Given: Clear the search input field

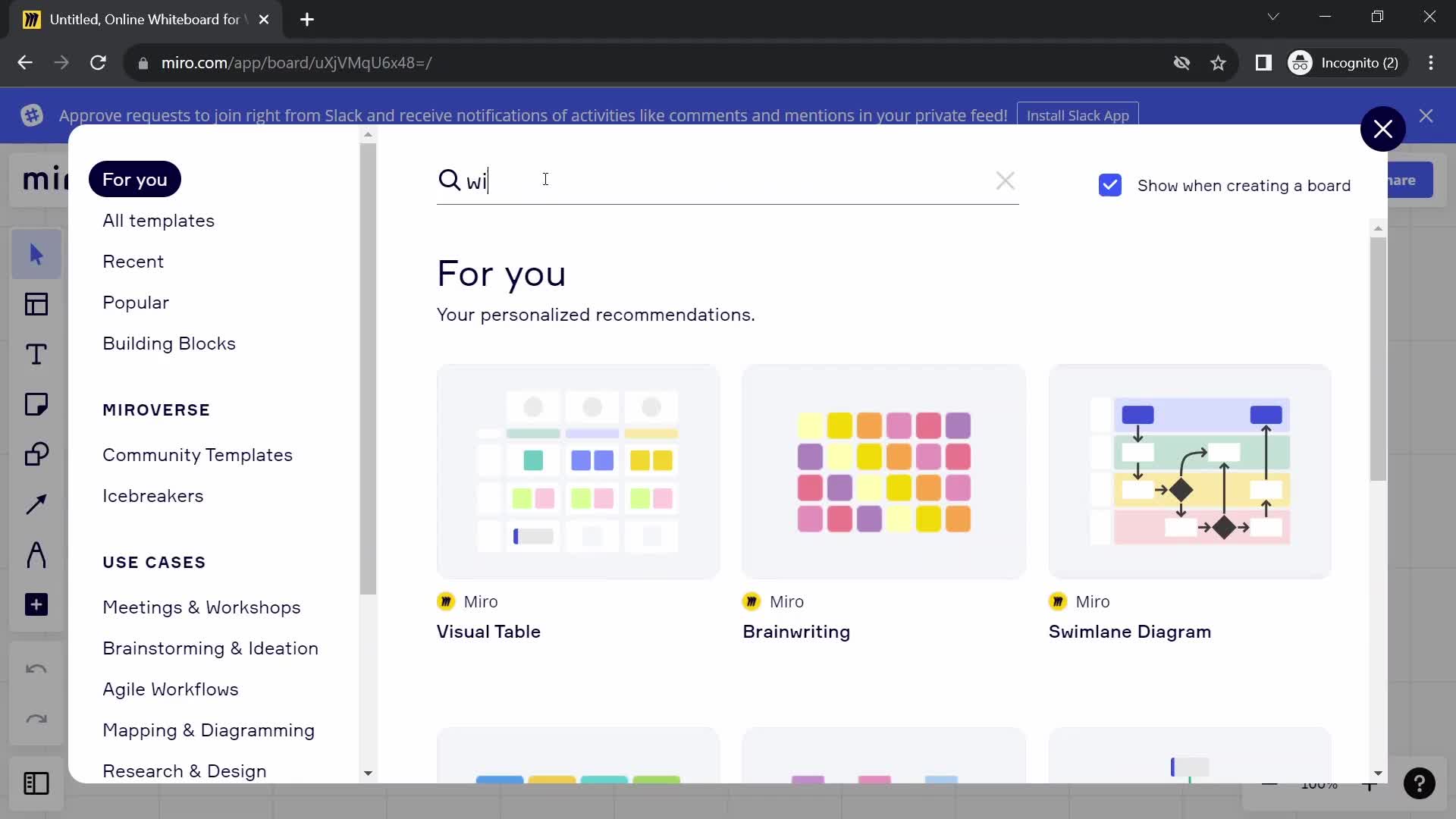Looking at the screenshot, I should pos(1004,180).
